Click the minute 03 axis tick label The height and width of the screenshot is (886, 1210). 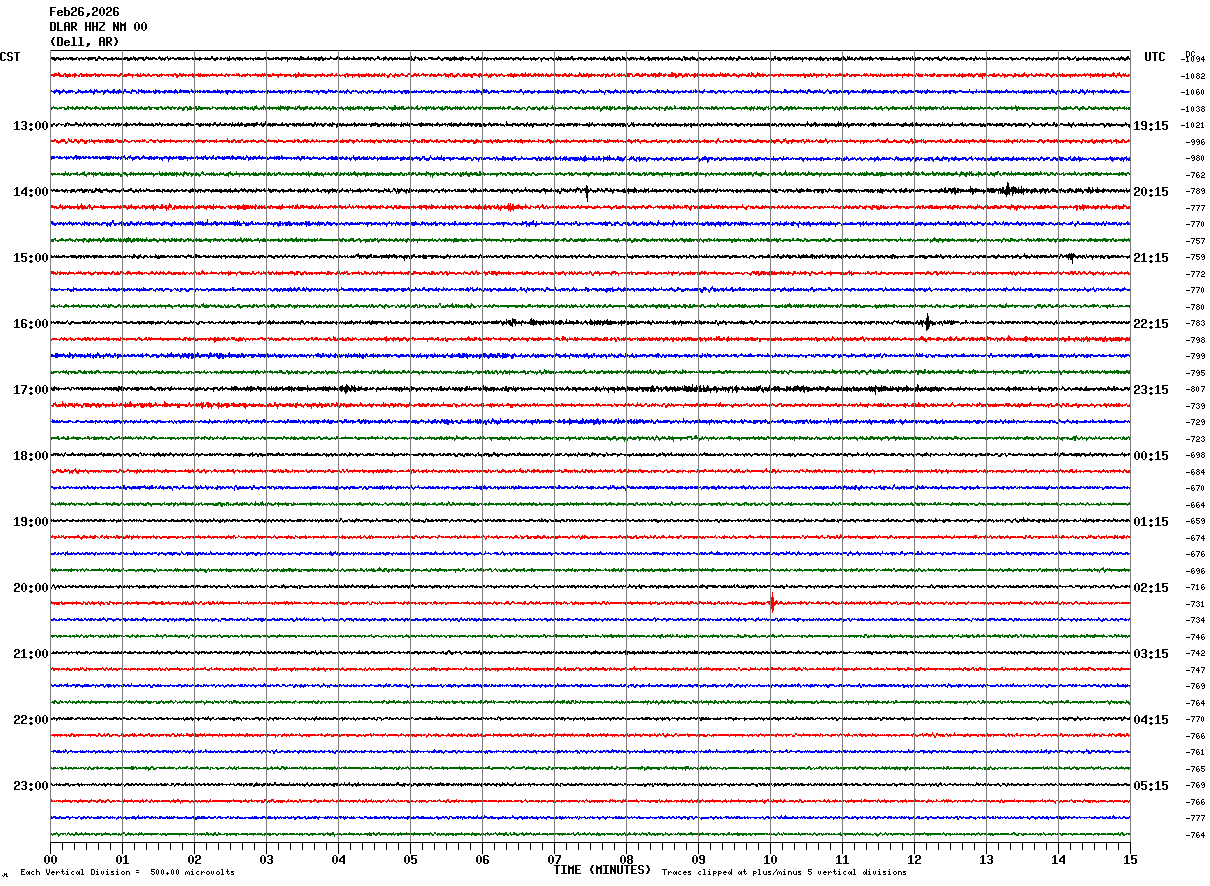tap(266, 859)
